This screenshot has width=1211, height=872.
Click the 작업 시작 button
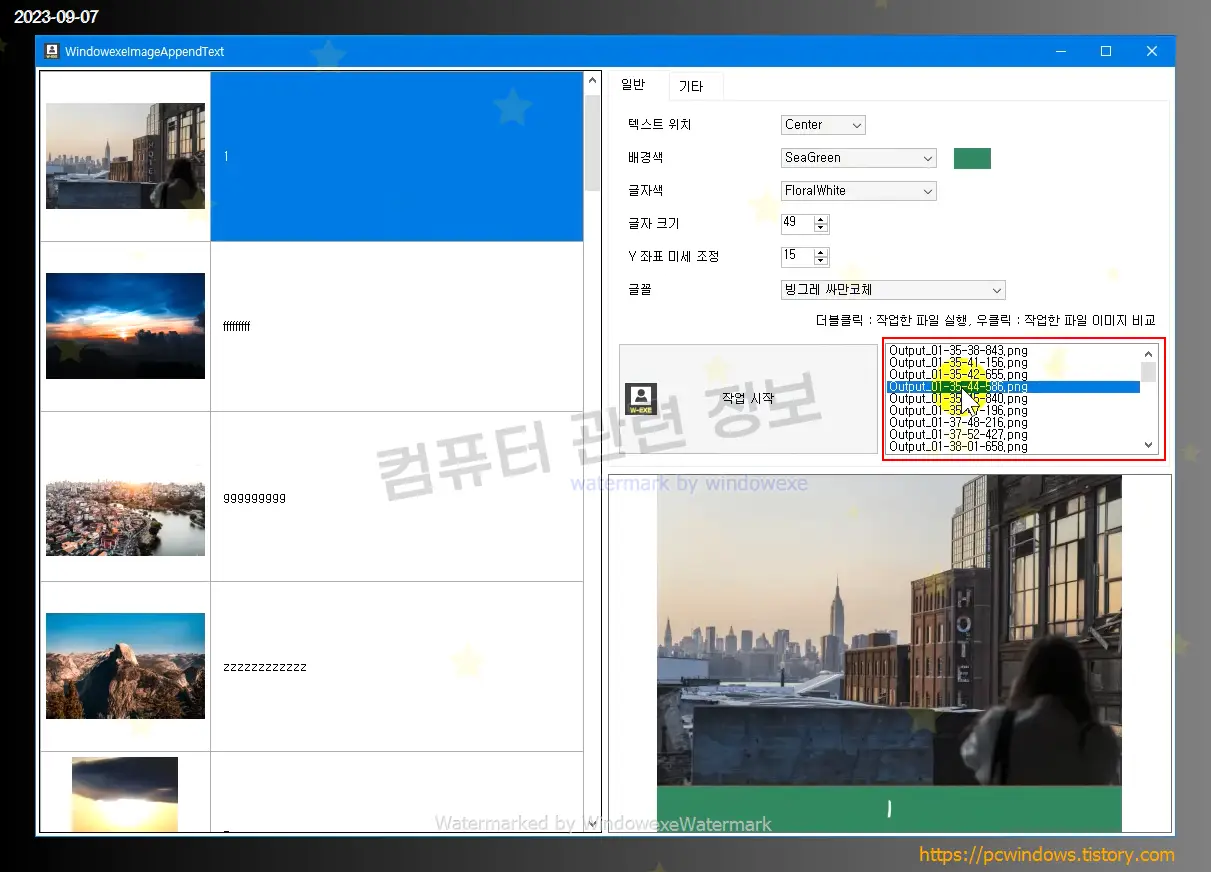pos(748,399)
